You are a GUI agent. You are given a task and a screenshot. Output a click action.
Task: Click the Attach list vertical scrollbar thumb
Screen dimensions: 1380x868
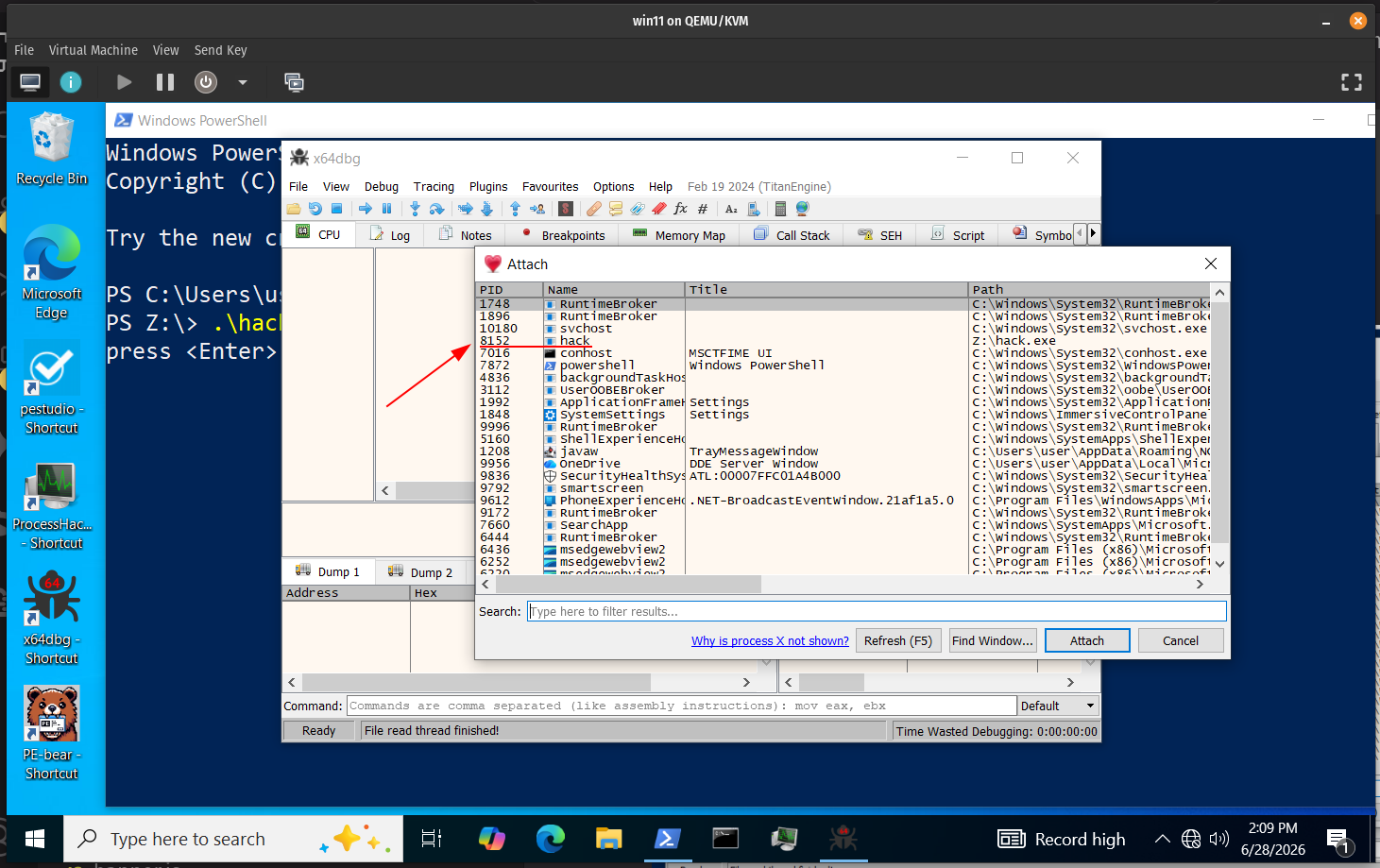(x=1220, y=422)
